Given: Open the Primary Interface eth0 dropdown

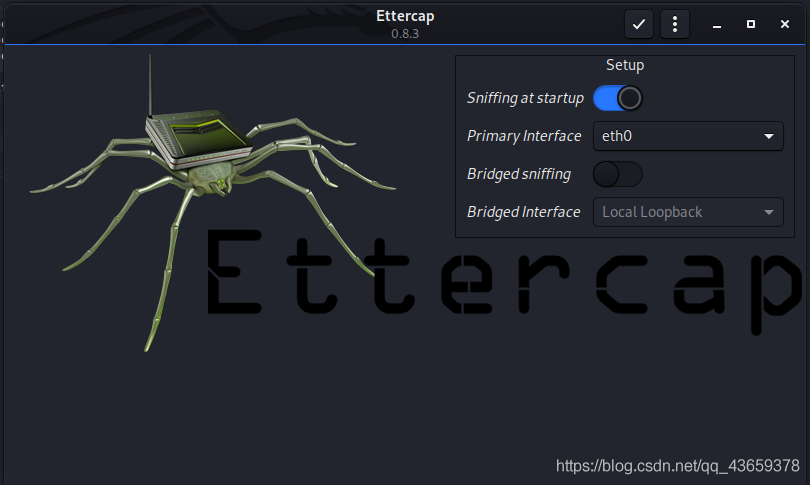Looking at the screenshot, I should 688,136.
